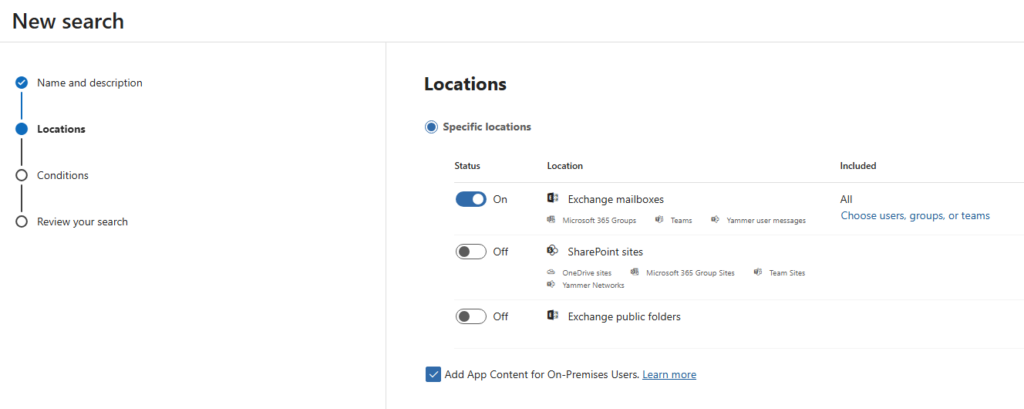Open the Review your search step
This screenshot has width=1024, height=409.
point(82,221)
